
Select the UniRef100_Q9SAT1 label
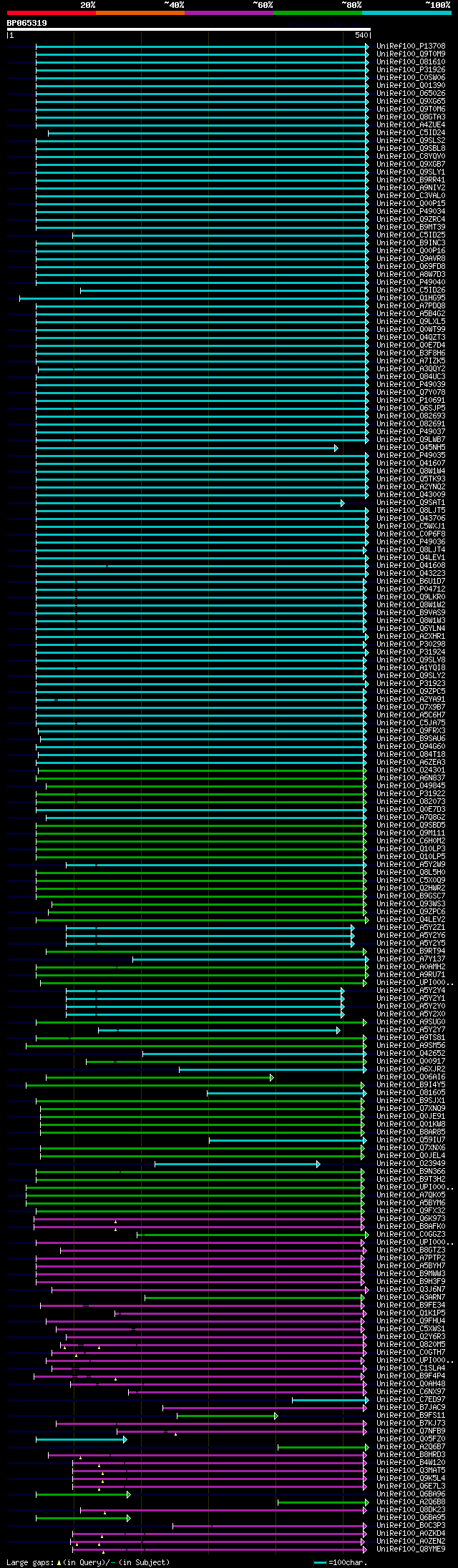411,503
